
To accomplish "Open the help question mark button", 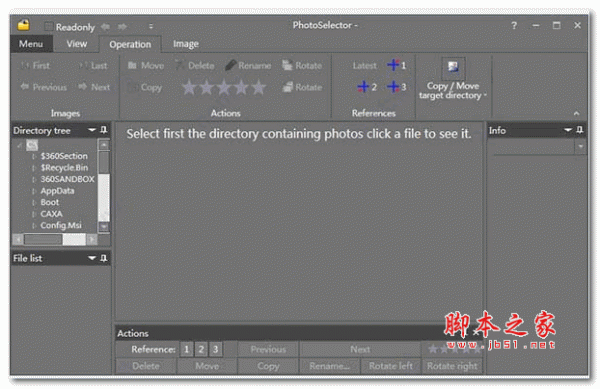I will point(514,26).
